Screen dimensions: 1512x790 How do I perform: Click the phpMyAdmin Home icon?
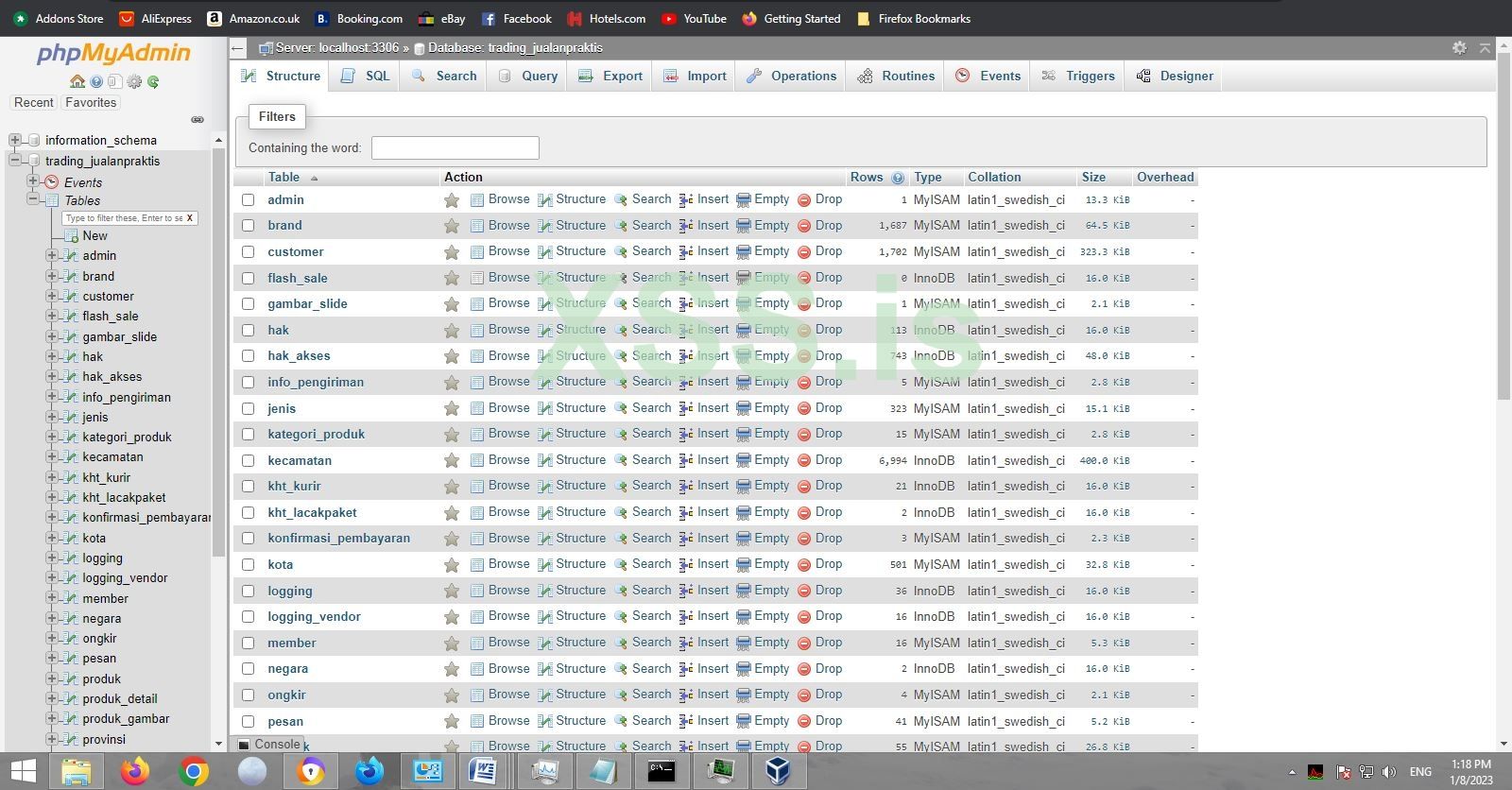(77, 81)
